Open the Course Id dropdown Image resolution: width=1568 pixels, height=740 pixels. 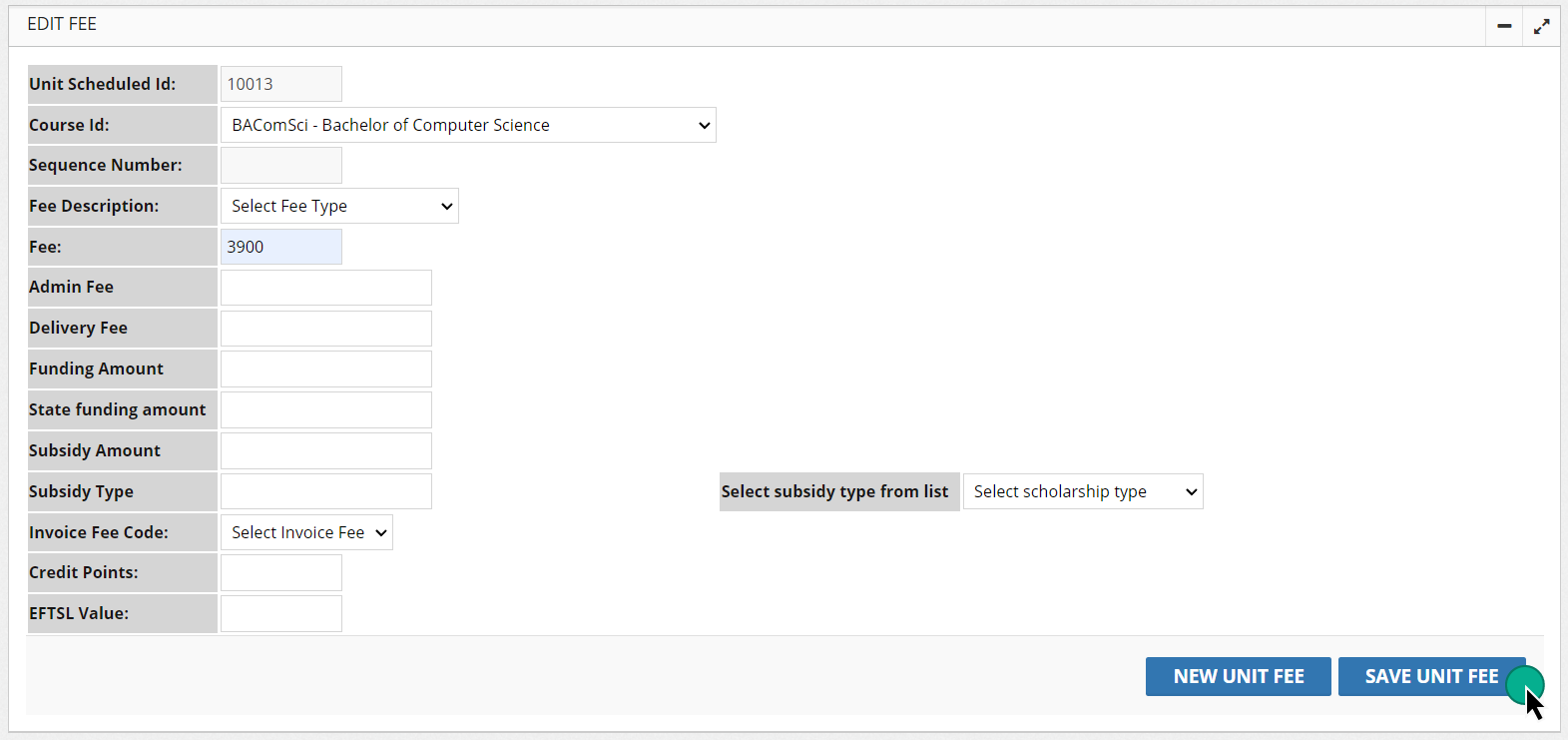click(x=467, y=125)
